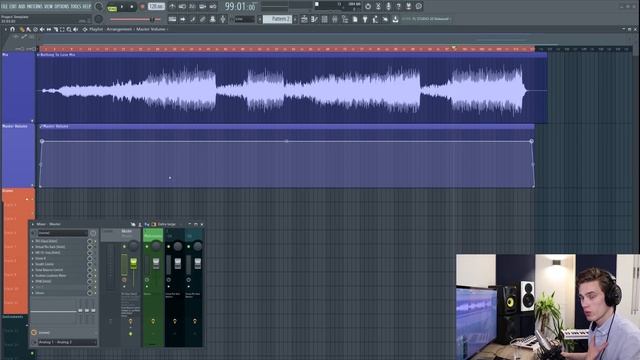The height and width of the screenshot is (360, 640).
Task: Select the Slice tool in the playlist toolbar
Action: point(56,29)
